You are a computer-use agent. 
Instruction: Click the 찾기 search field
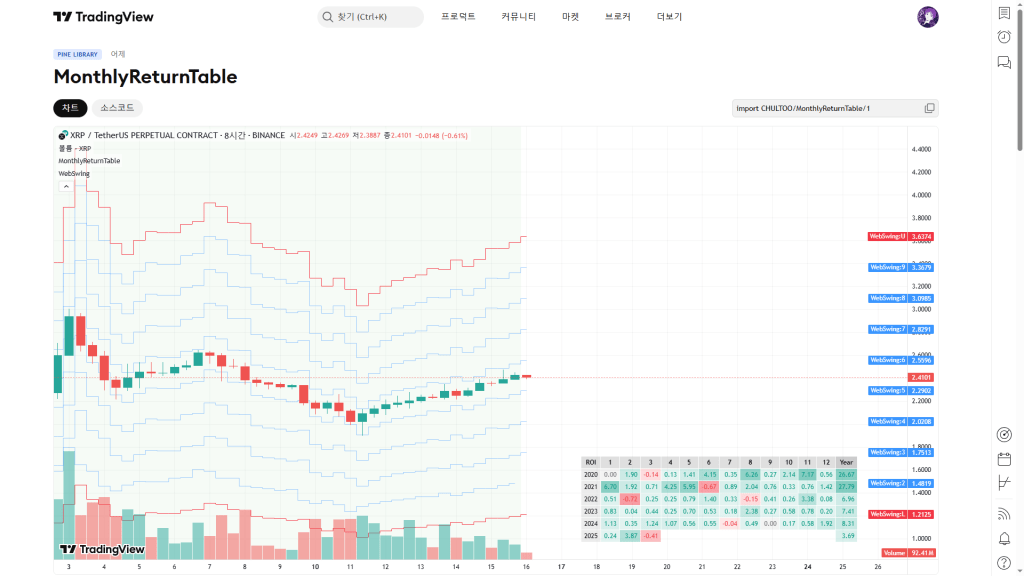370,17
